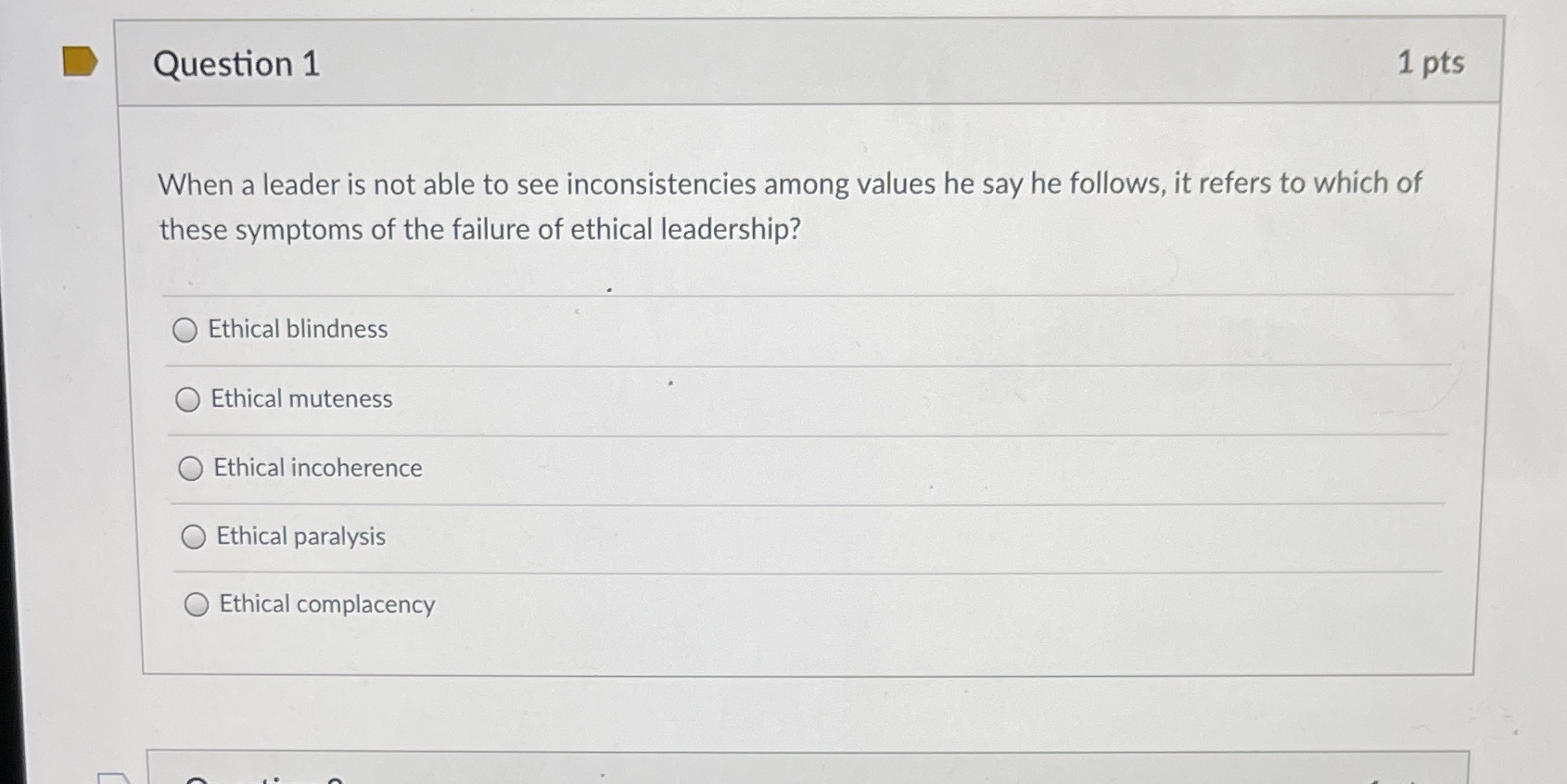Select the Ethical blindness radio button

tap(186, 329)
